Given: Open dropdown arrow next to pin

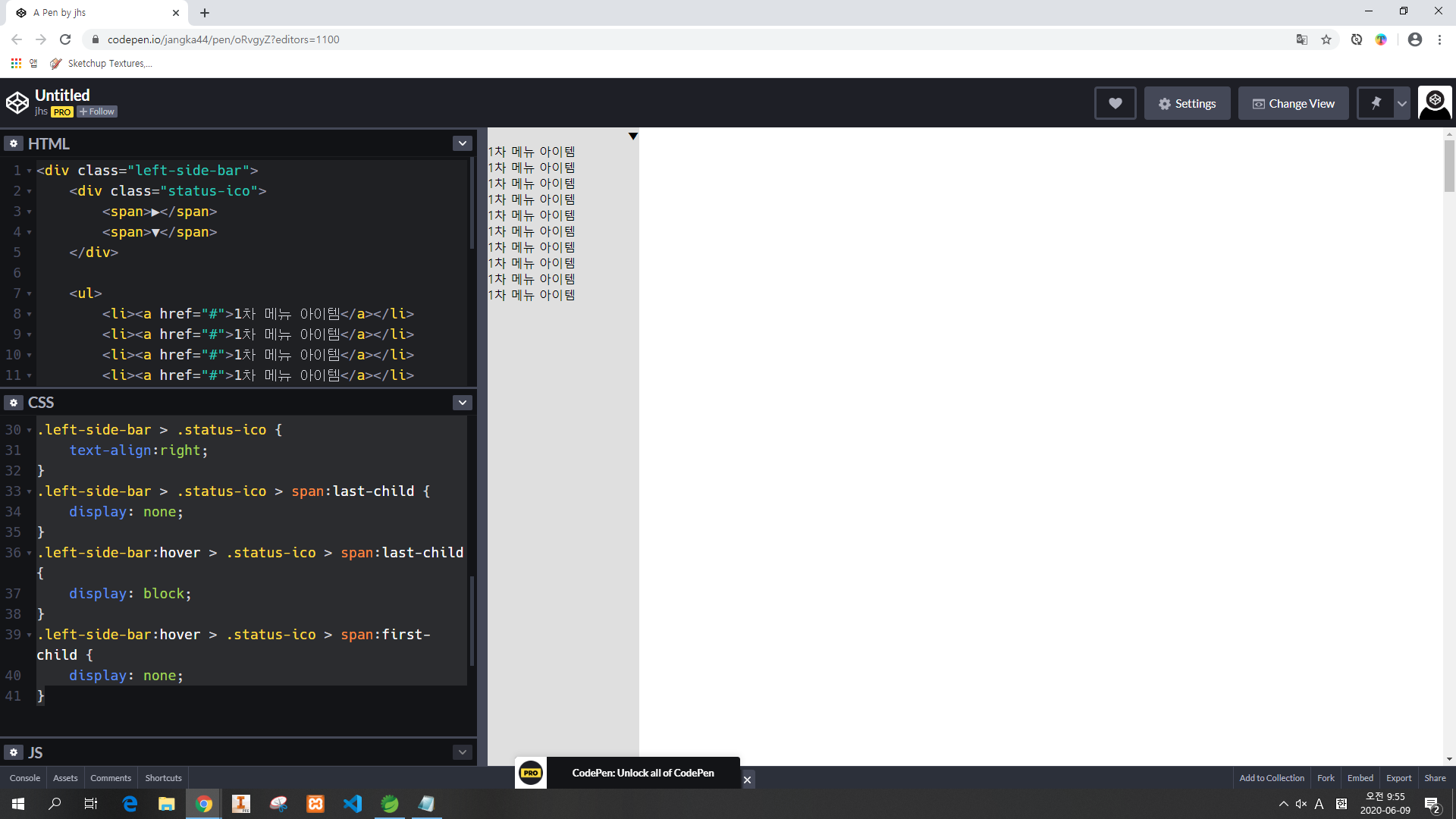Looking at the screenshot, I should (x=1402, y=103).
